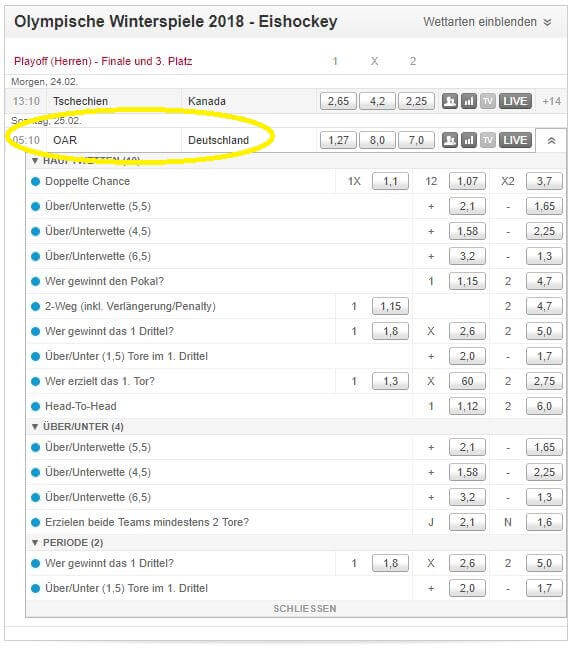Viewport: 576px width, 648px height.
Task: Collapse OAR match details with chevron arrow
Action: point(551,141)
